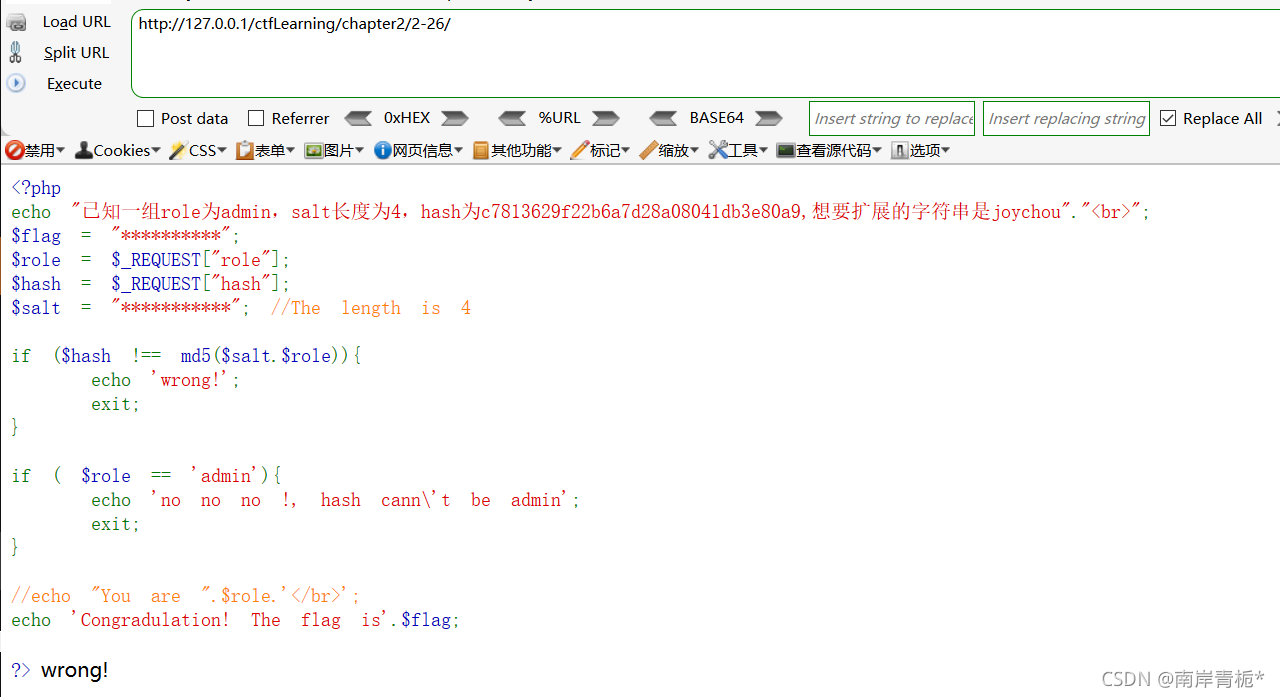Screen dimensions: 1280x697
Task: Click the pen icon by 标记
Action: [580, 150]
